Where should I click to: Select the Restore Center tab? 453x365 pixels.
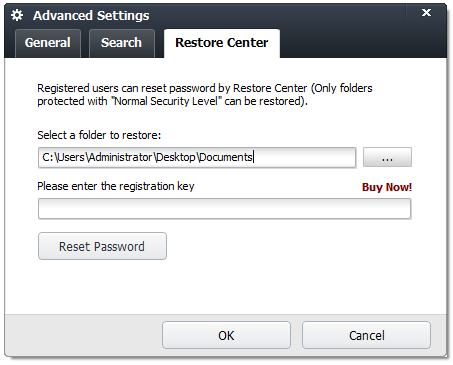tap(222, 43)
